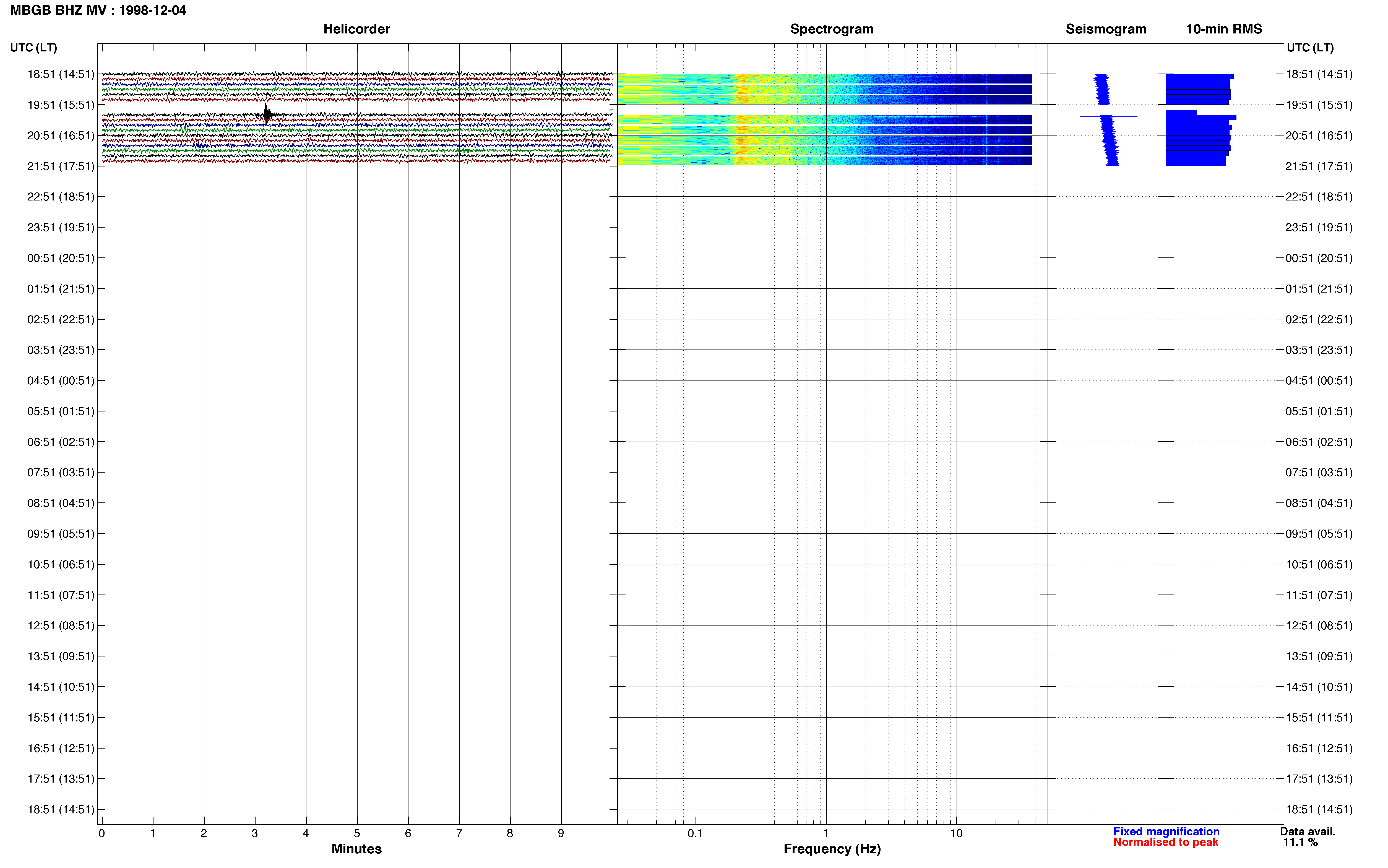This screenshot has width=1388, height=868.
Task: Click the '09:51 (05:51)' label on helicorder axis
Action: click(x=60, y=534)
